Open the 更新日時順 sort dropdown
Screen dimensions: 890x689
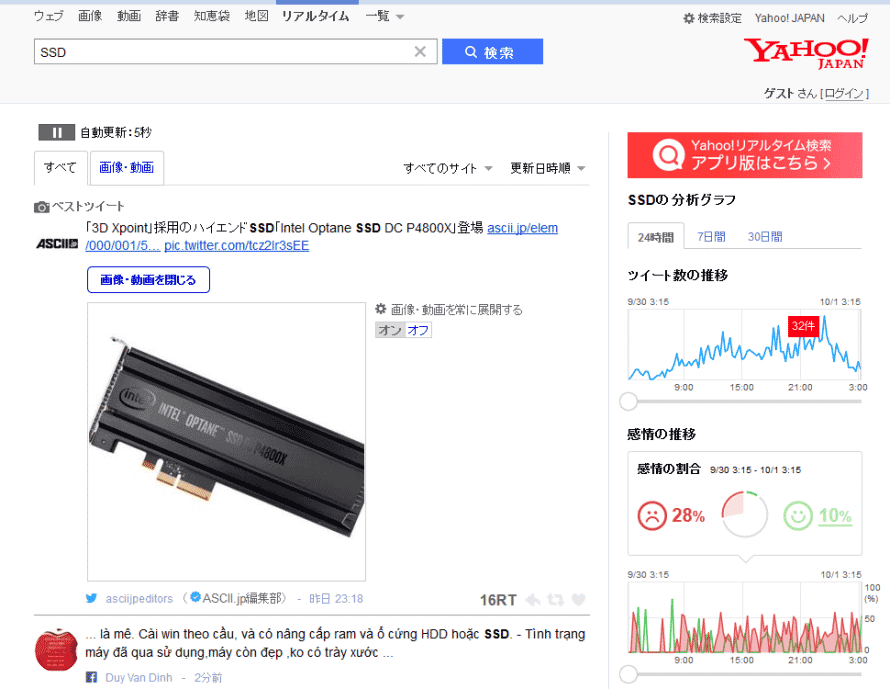547,168
